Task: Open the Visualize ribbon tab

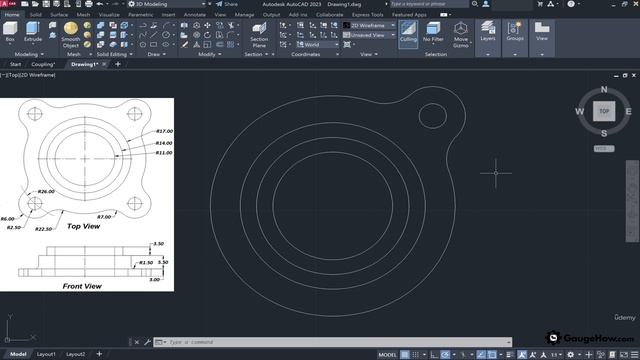Action: coord(109,15)
